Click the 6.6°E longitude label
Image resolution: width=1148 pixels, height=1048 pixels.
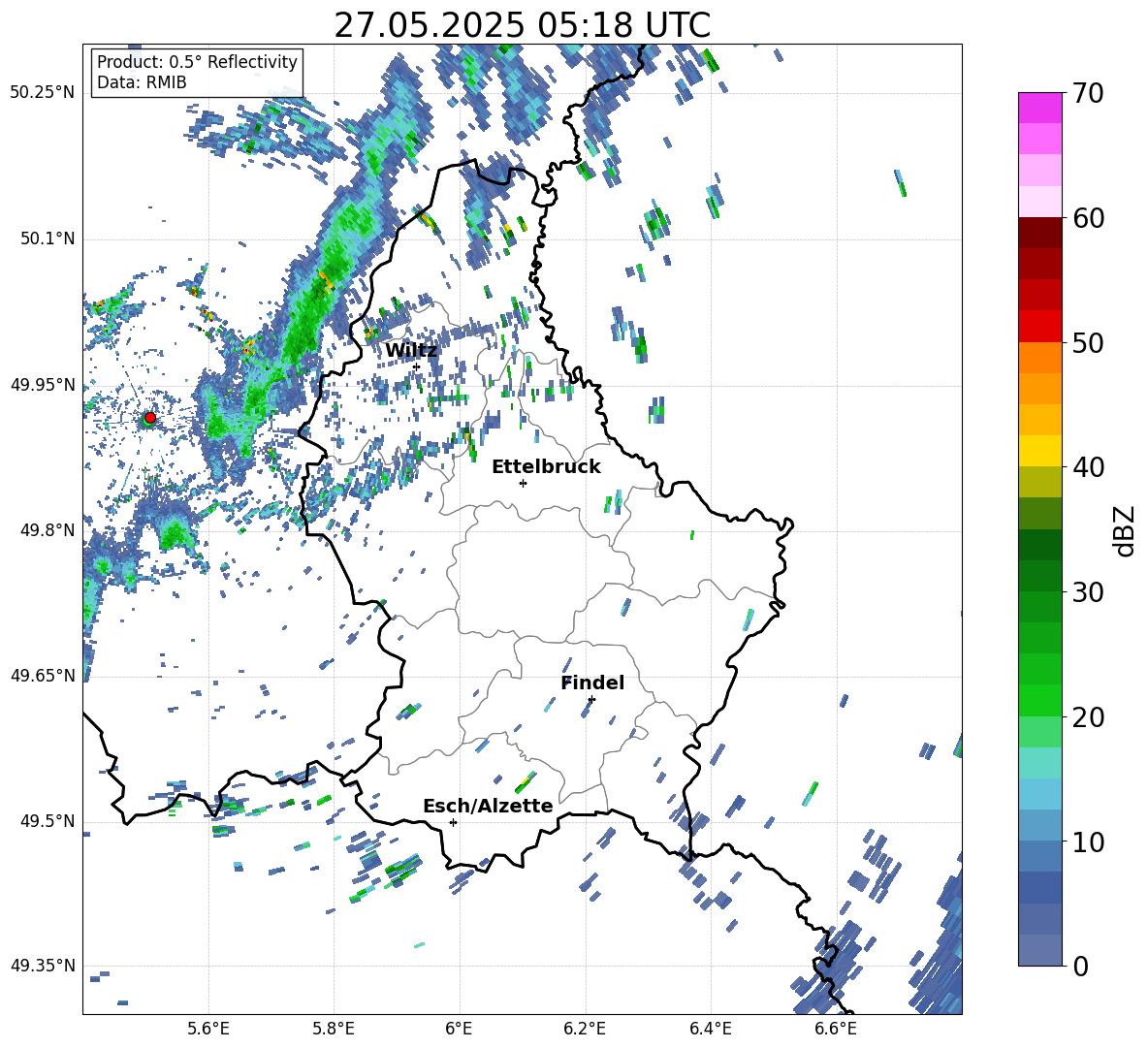[836, 1029]
